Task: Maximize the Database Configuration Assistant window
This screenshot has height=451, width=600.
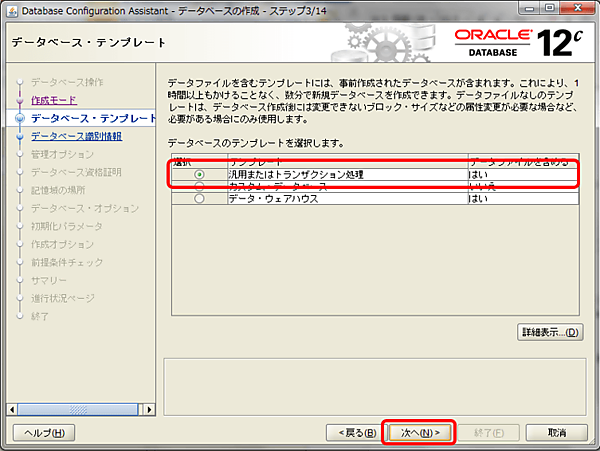Action: click(549, 8)
